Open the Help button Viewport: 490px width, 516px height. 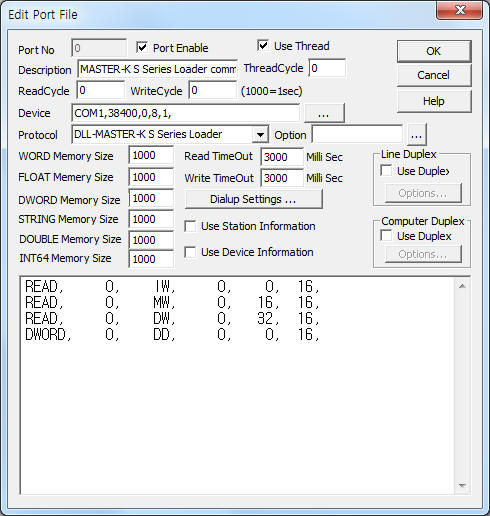point(434,101)
